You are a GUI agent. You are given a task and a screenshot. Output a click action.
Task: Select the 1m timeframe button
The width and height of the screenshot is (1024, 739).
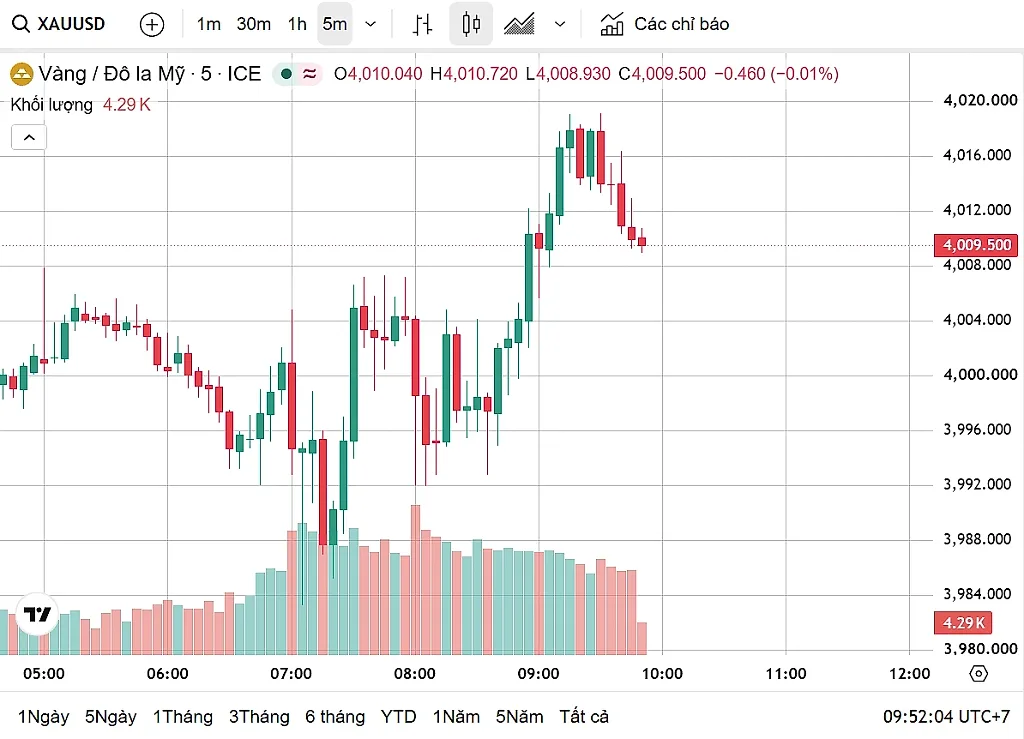(208, 24)
